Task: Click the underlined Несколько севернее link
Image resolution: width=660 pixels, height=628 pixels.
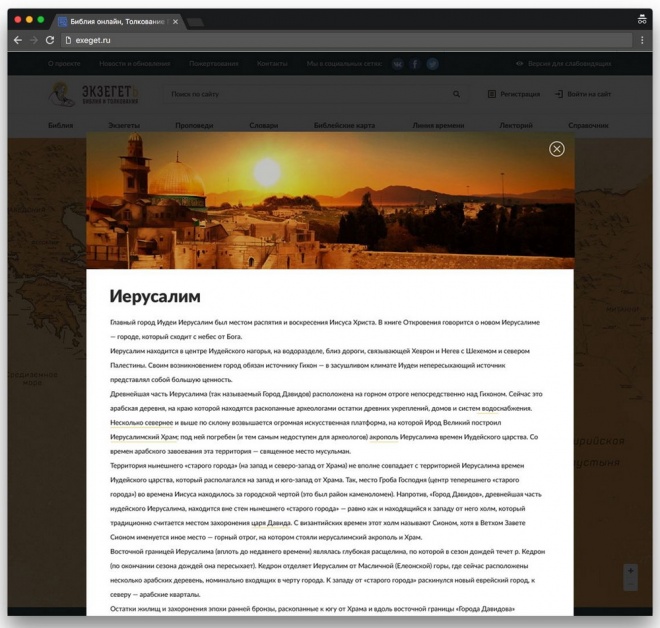Action: [x=141, y=423]
